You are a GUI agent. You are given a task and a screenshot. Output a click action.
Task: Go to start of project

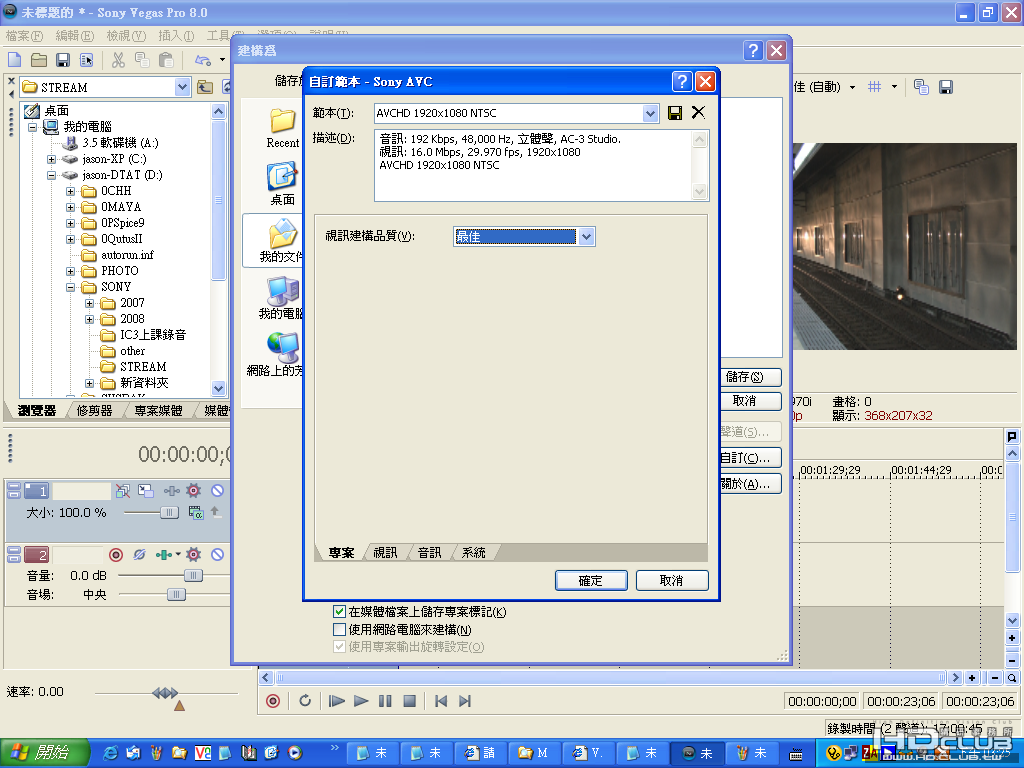tap(441, 701)
